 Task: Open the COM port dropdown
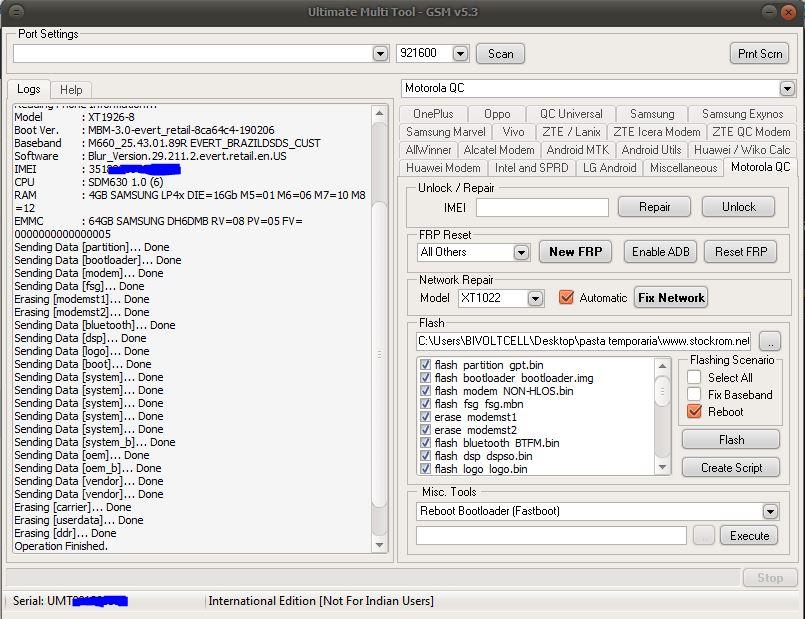pos(380,53)
